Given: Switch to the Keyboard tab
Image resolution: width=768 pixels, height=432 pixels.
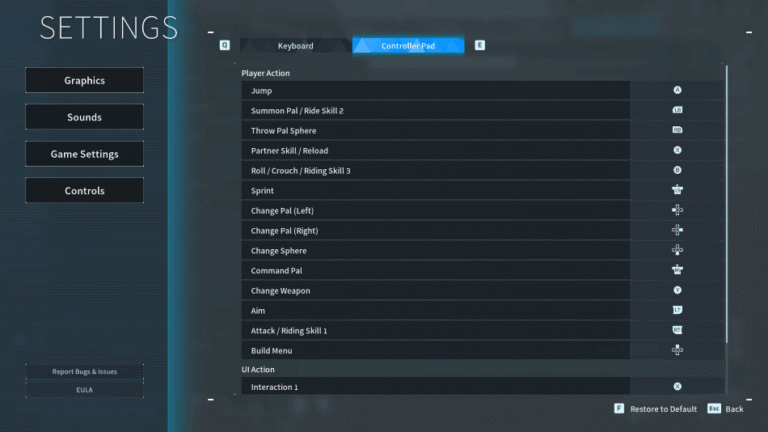Looking at the screenshot, I should [x=295, y=46].
